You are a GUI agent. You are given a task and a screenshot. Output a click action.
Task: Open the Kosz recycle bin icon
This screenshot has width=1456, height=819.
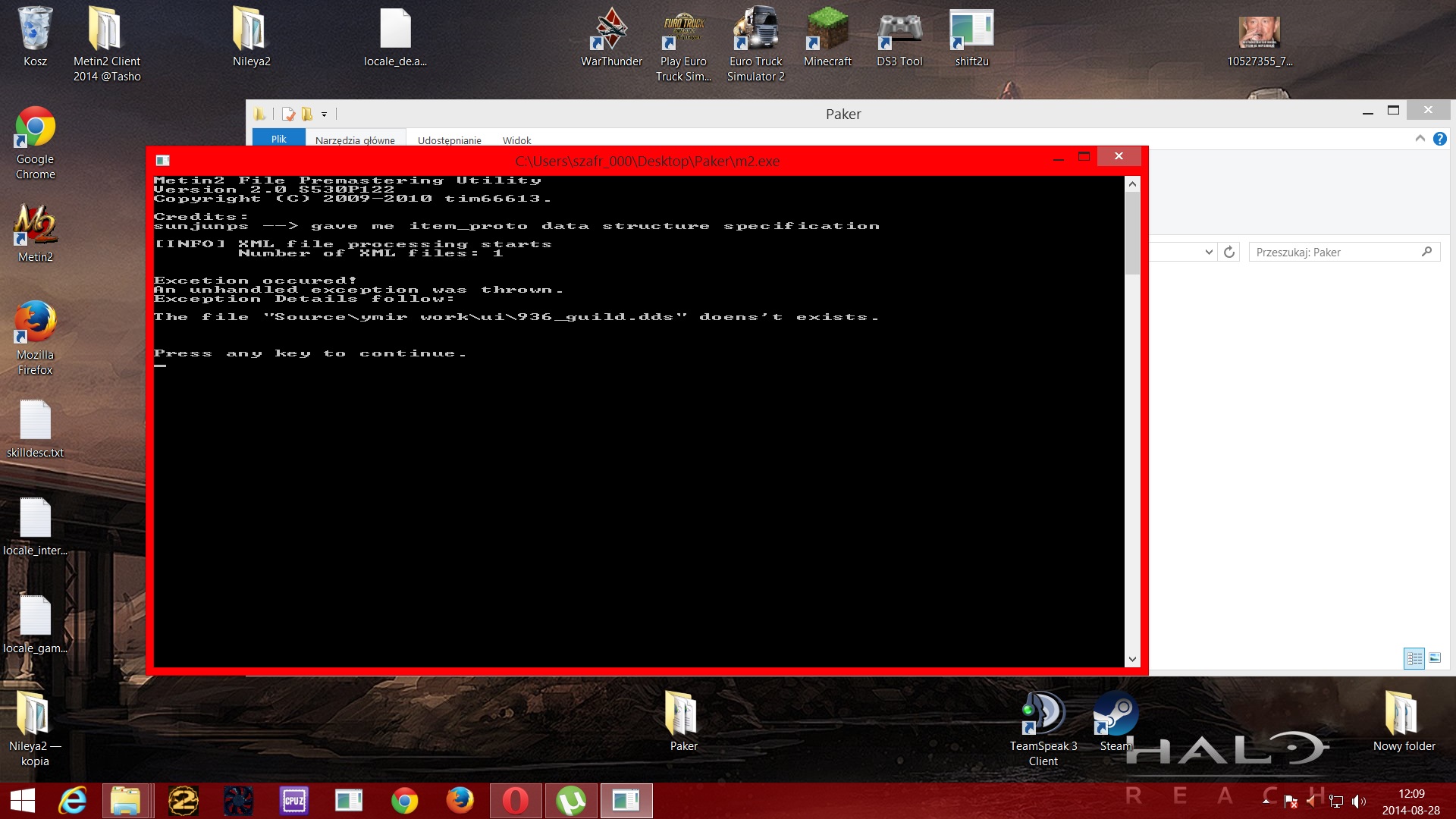click(x=35, y=36)
